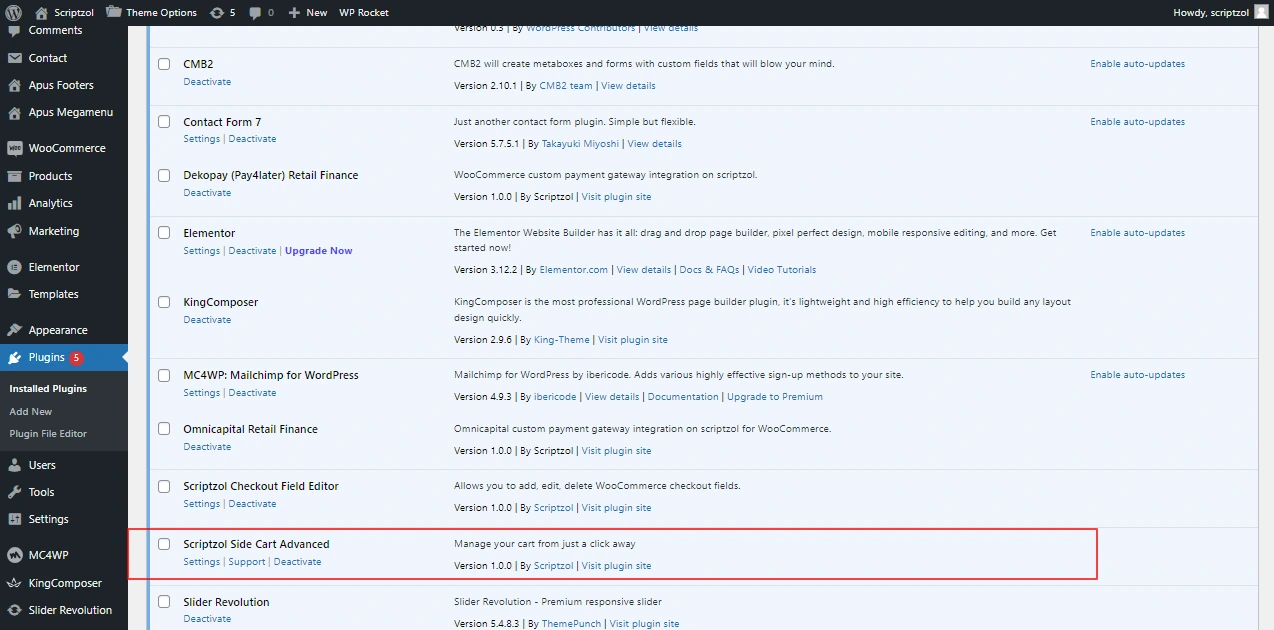The width and height of the screenshot is (1274, 630).
Task: Click the Analytics bar-chart icon
Action: pos(14,203)
